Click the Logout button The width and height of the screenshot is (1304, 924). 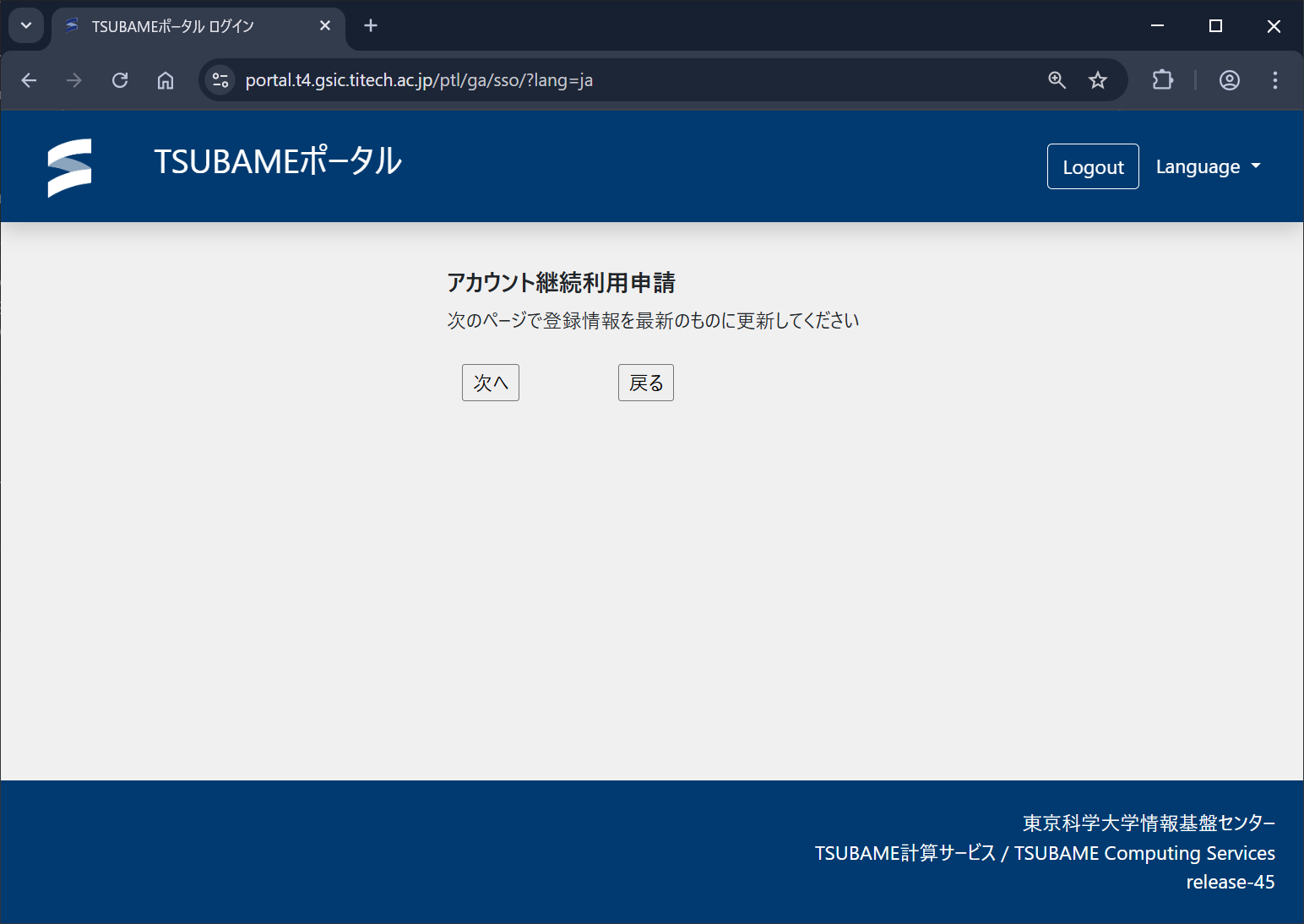click(x=1092, y=166)
